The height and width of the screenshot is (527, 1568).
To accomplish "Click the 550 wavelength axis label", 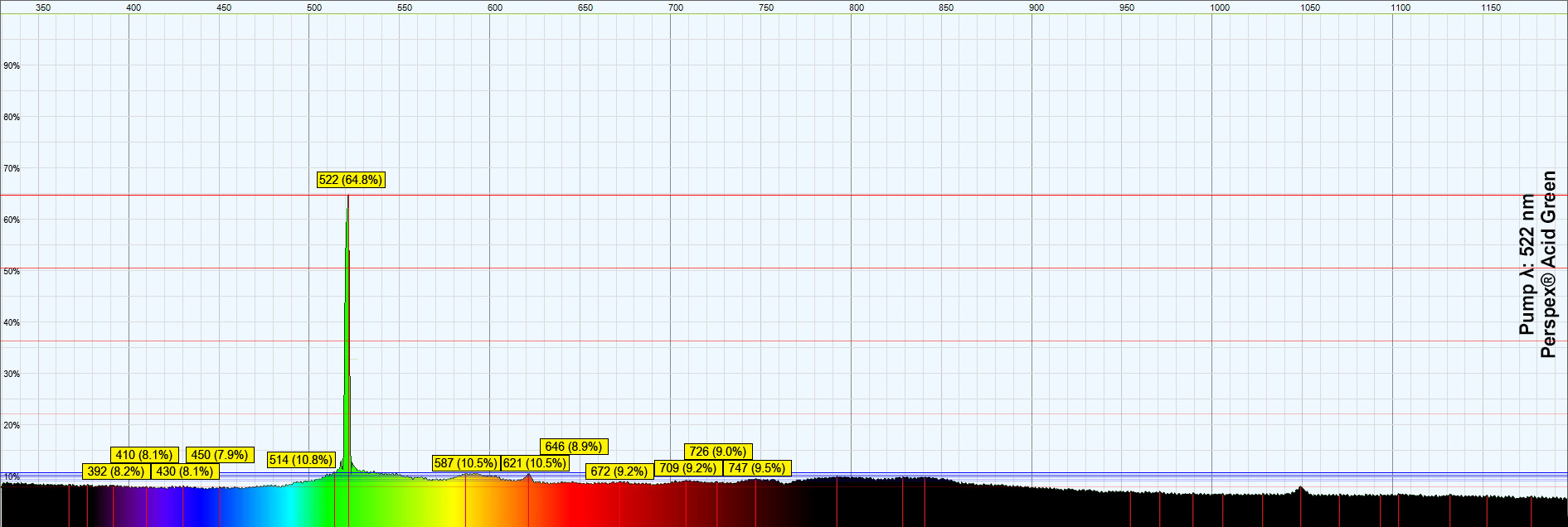I will [405, 7].
